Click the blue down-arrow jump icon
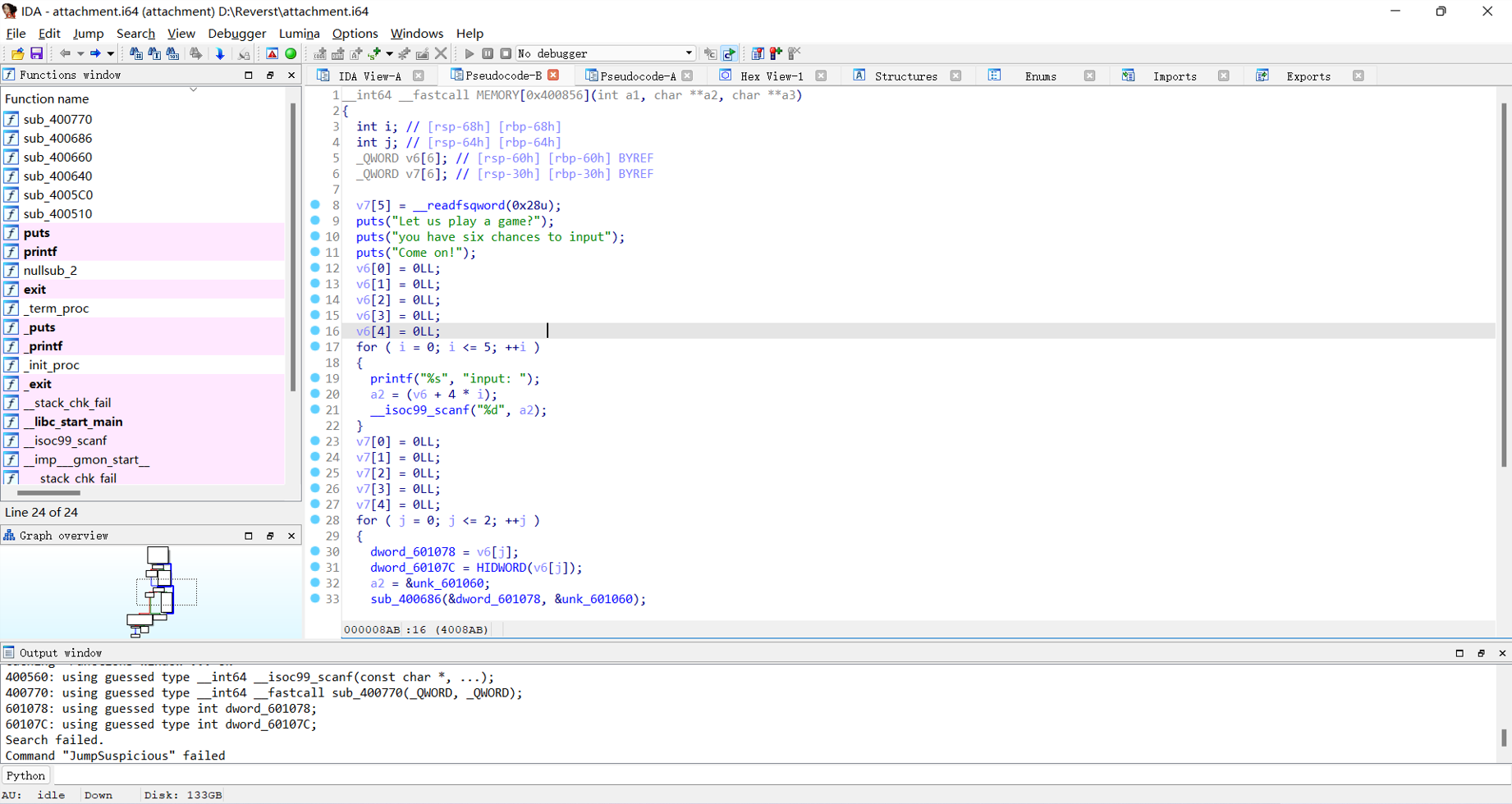 point(220,53)
